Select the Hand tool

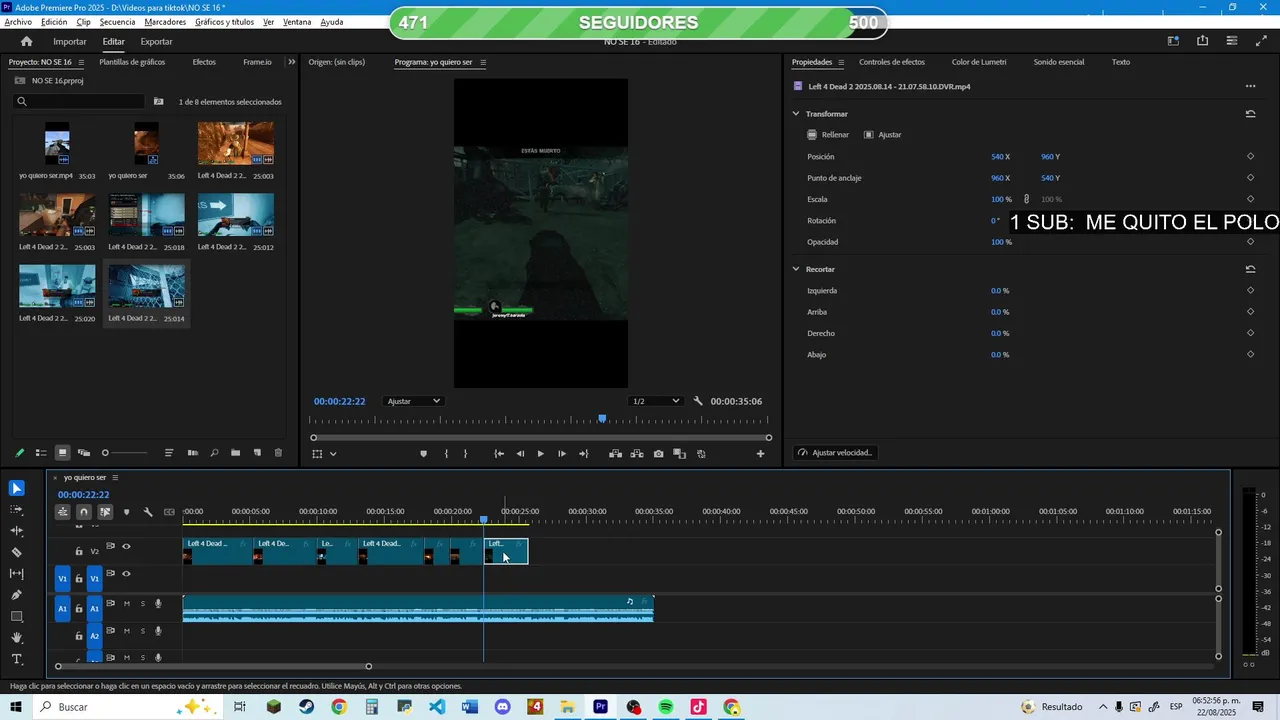(17, 637)
